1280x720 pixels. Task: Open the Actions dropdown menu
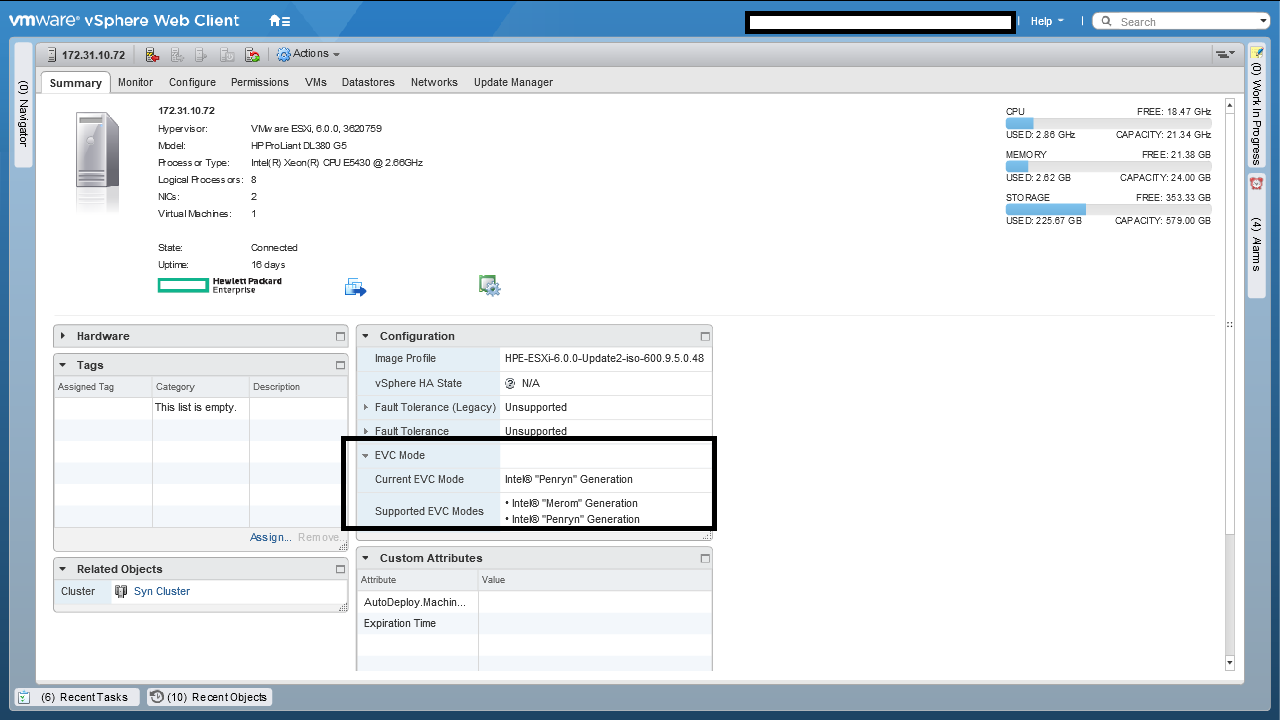point(309,54)
